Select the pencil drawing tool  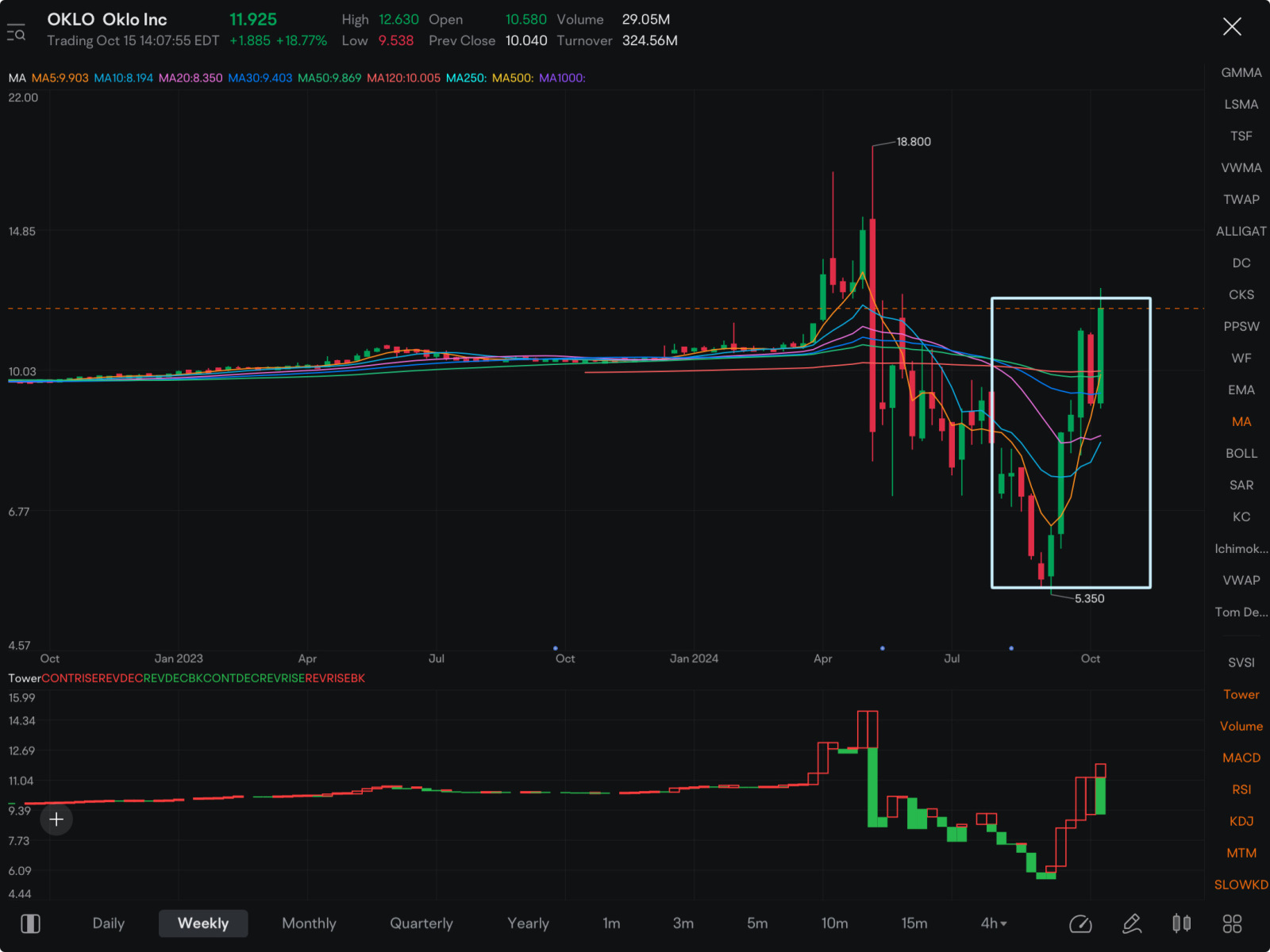coord(1132,923)
